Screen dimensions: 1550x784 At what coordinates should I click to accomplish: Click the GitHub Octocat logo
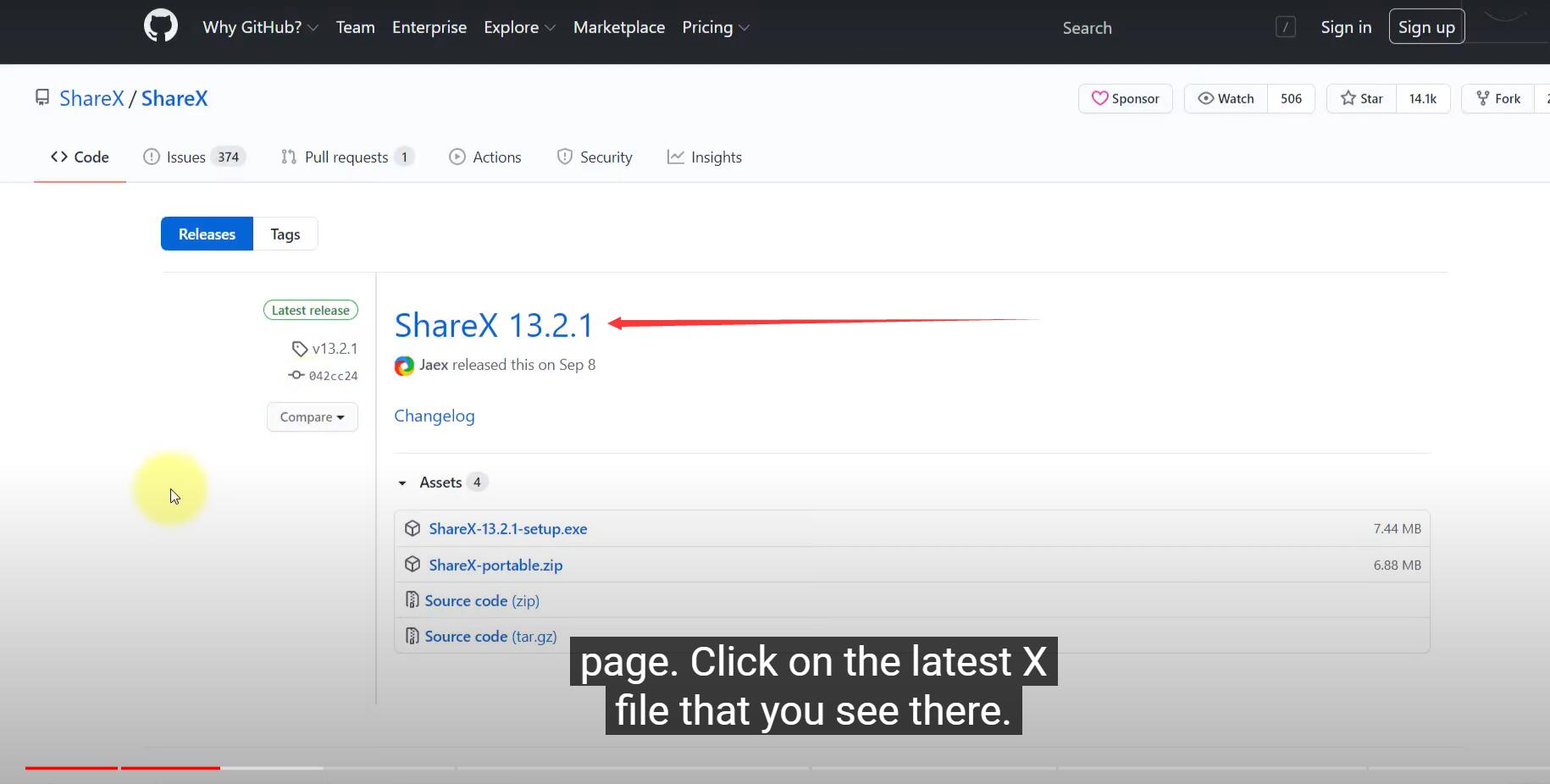pos(161,26)
